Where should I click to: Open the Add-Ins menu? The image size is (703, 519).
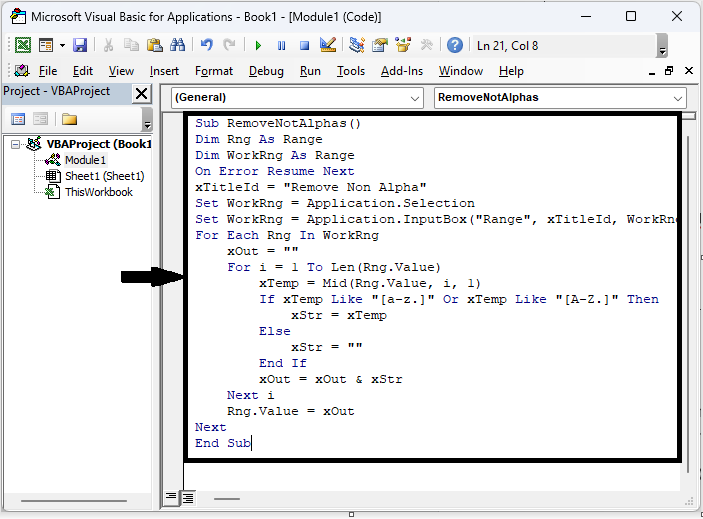tap(402, 71)
